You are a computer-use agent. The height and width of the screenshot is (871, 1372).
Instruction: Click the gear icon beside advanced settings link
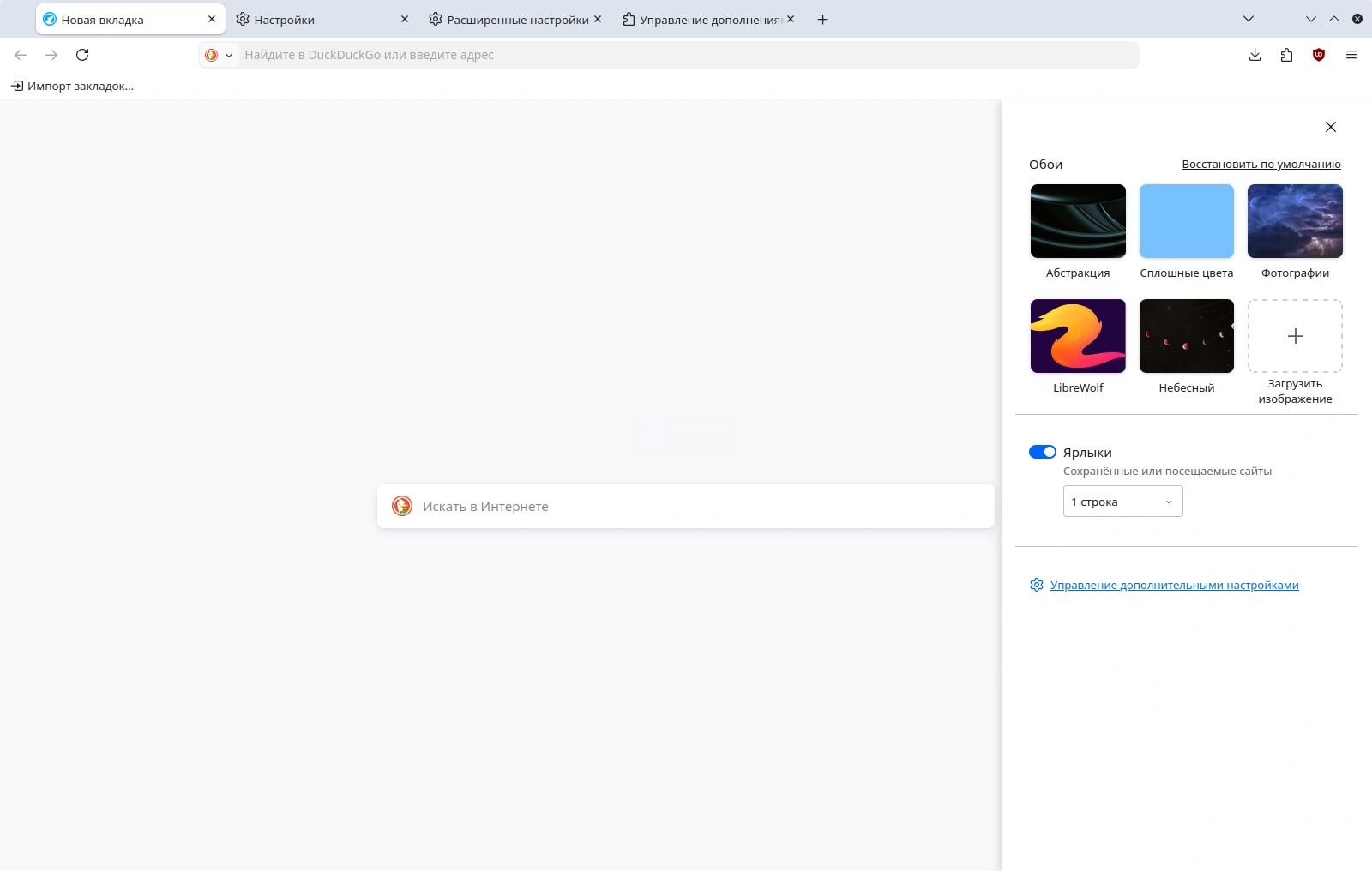[x=1036, y=585]
